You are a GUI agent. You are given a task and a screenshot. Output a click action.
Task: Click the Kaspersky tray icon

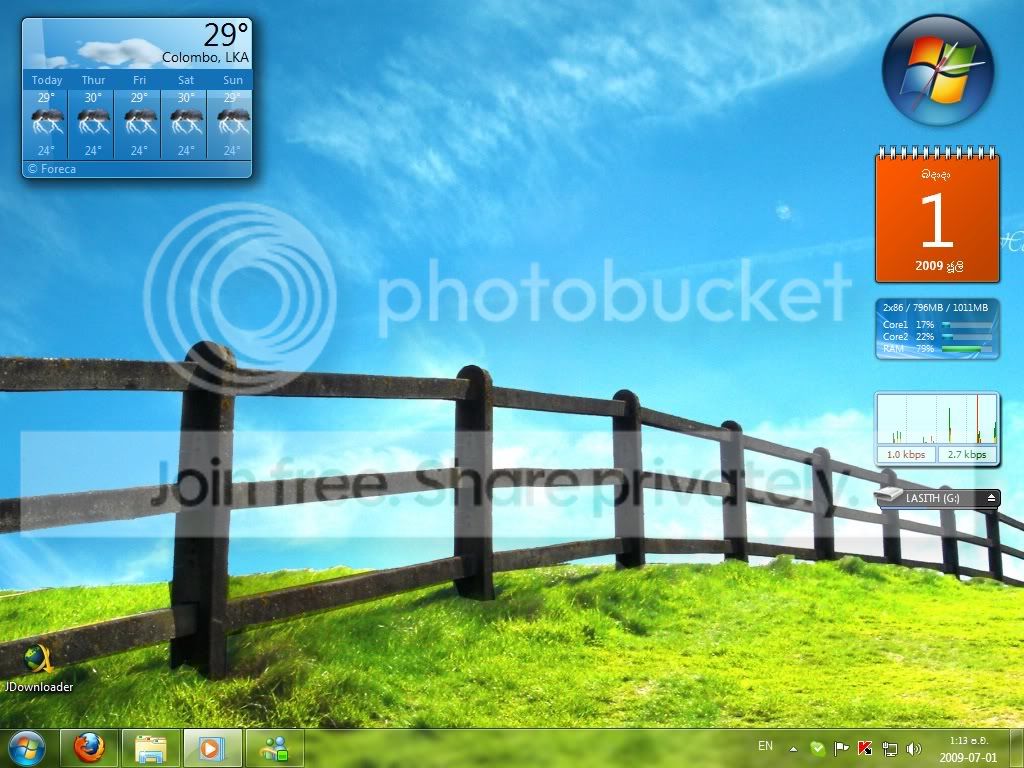pyautogui.click(x=865, y=748)
